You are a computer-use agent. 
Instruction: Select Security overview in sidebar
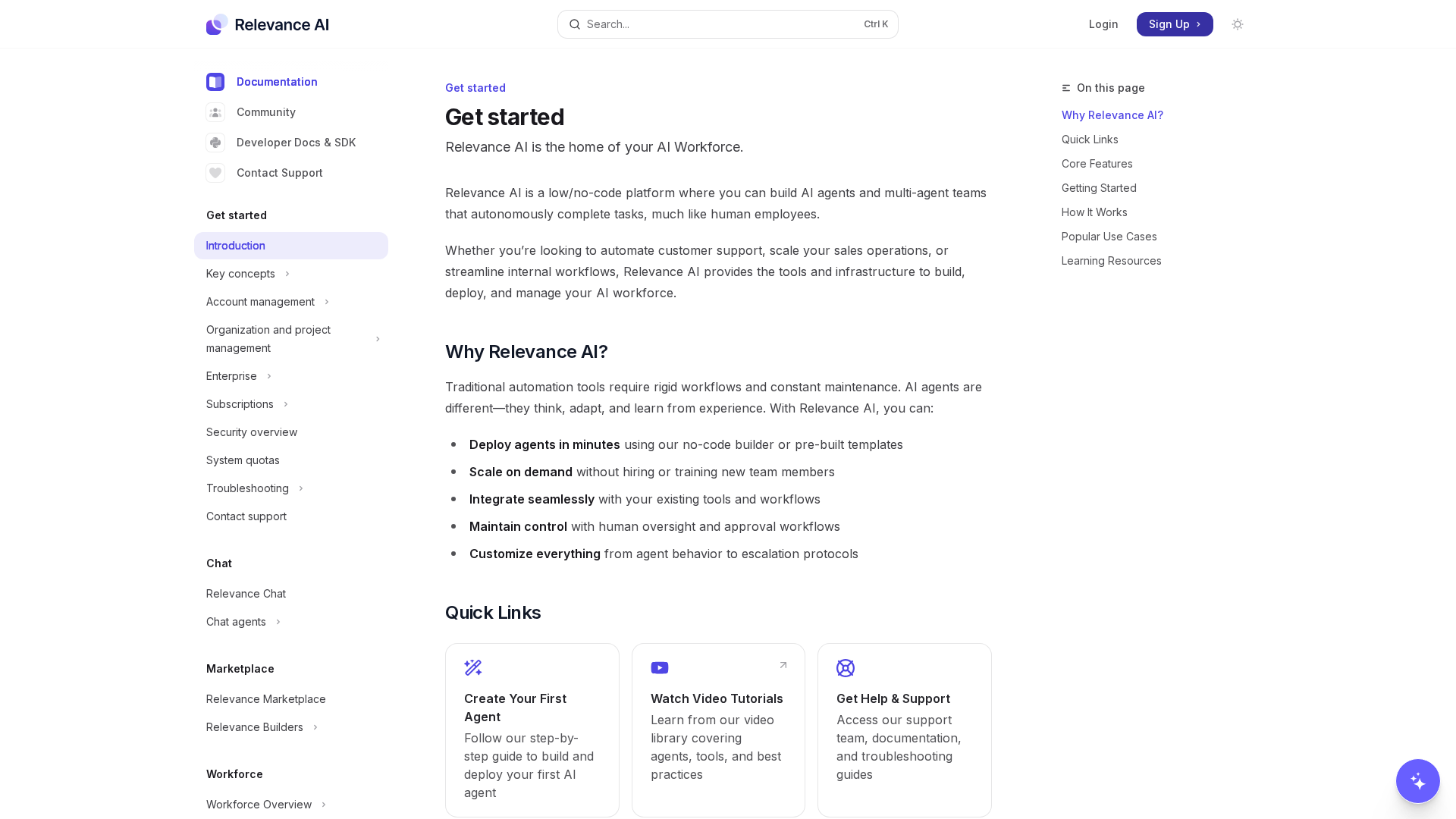252,432
